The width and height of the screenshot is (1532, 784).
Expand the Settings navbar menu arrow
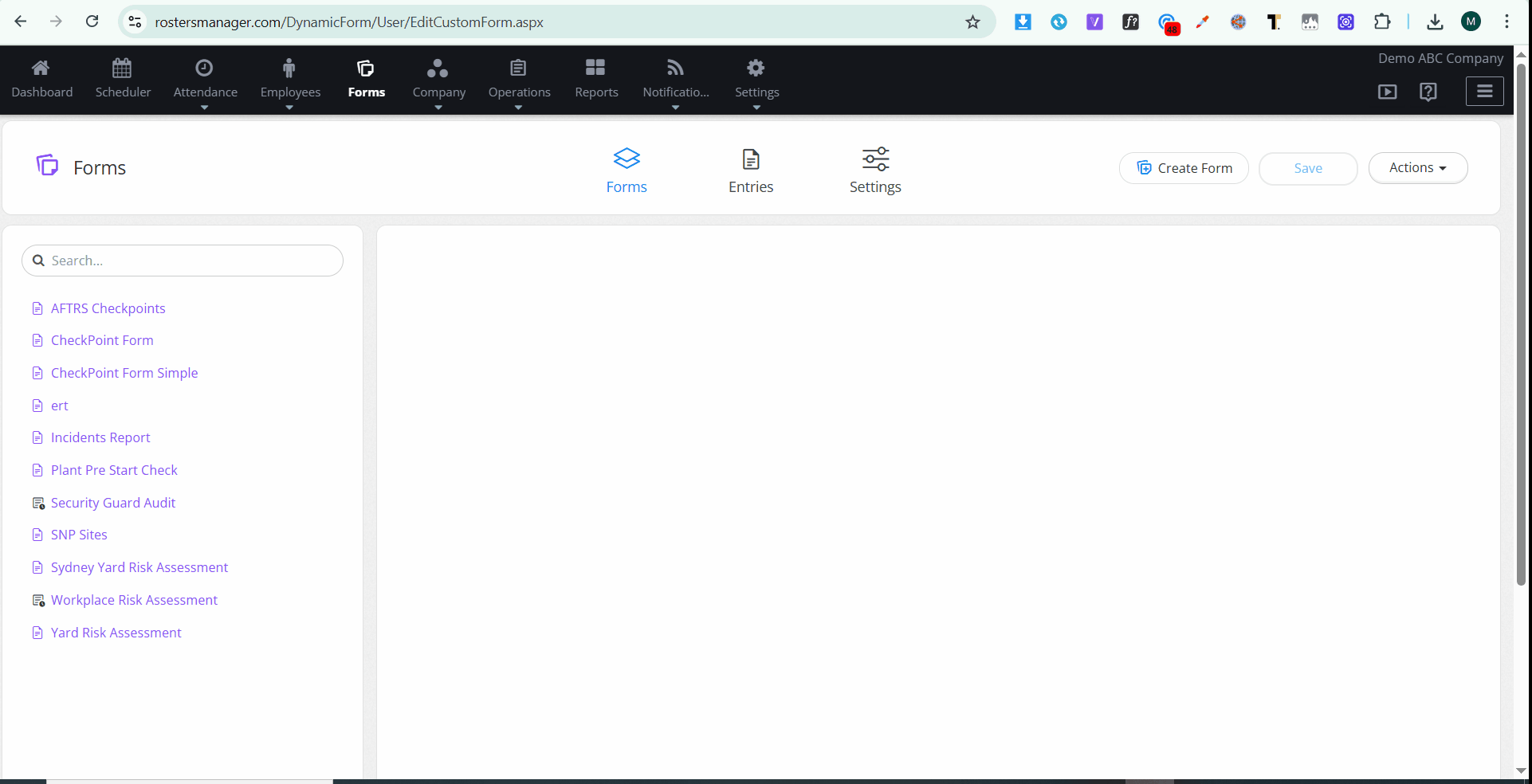[x=756, y=108]
